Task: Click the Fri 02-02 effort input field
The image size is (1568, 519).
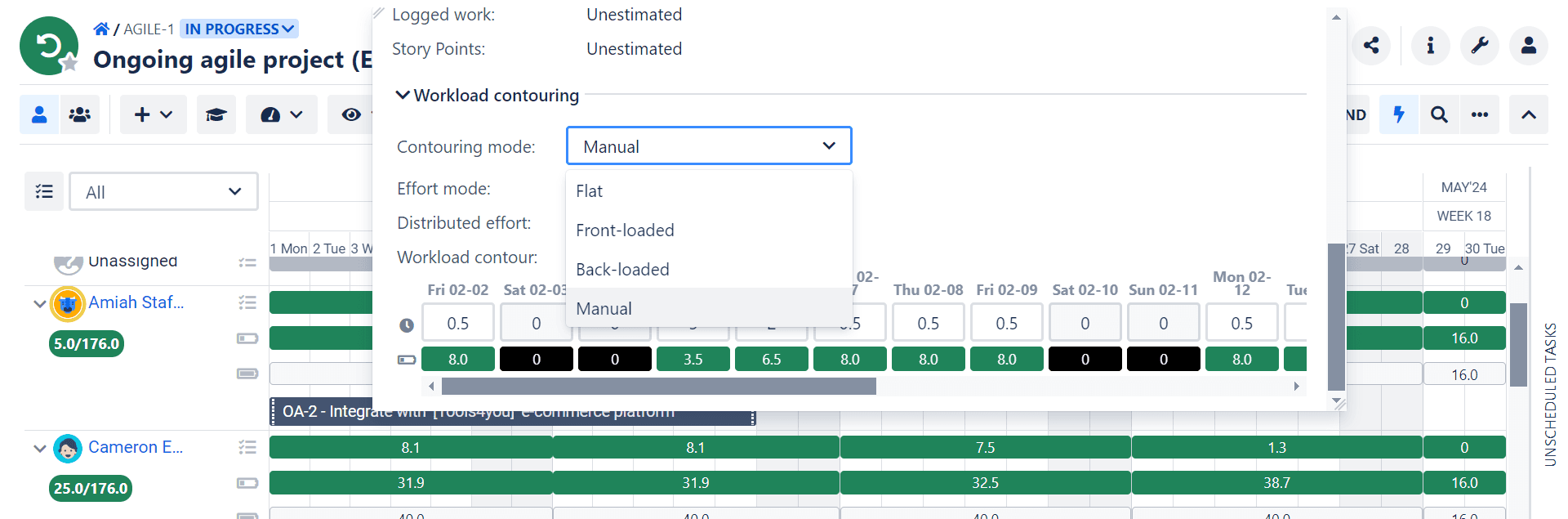Action: point(458,323)
